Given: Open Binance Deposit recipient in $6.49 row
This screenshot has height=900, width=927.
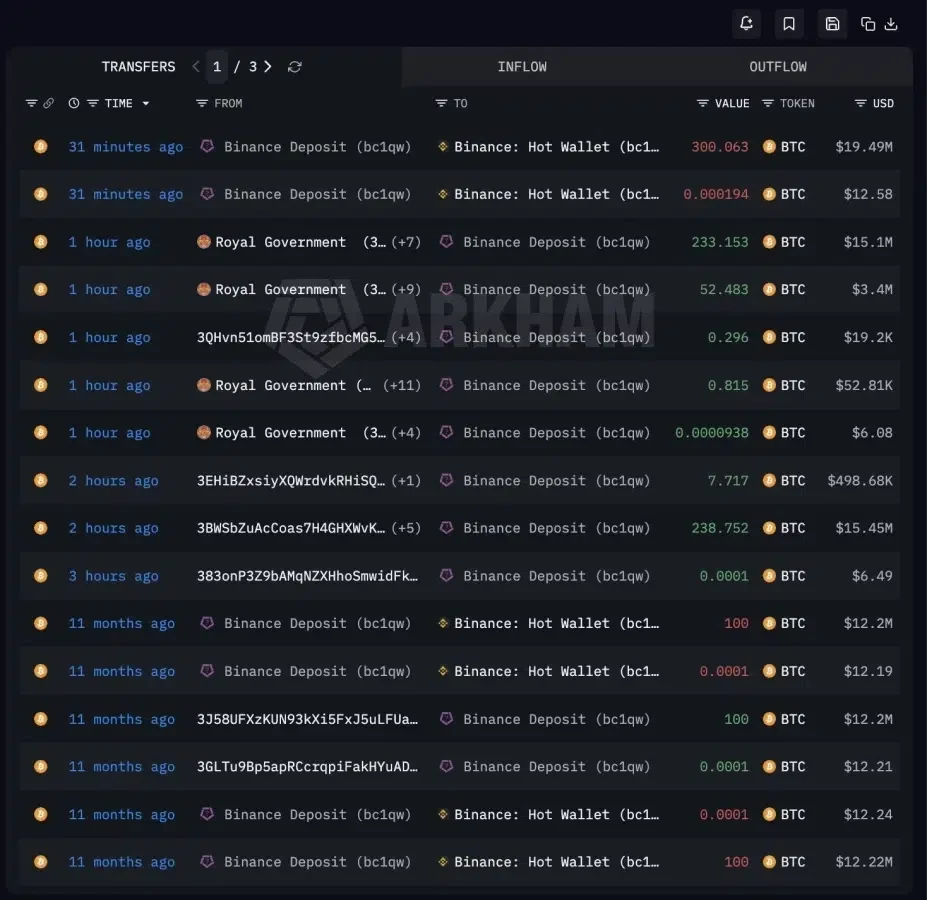Looking at the screenshot, I should (556, 576).
